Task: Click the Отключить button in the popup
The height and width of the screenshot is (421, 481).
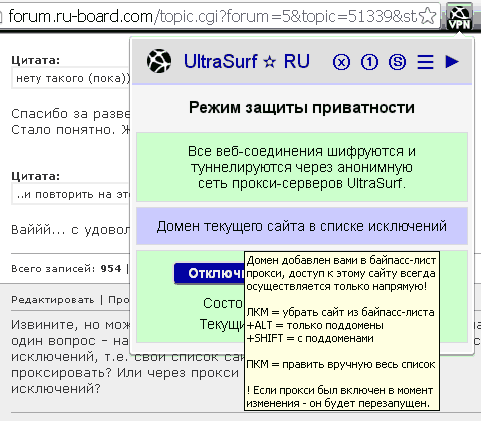Action: pyautogui.click(x=209, y=273)
